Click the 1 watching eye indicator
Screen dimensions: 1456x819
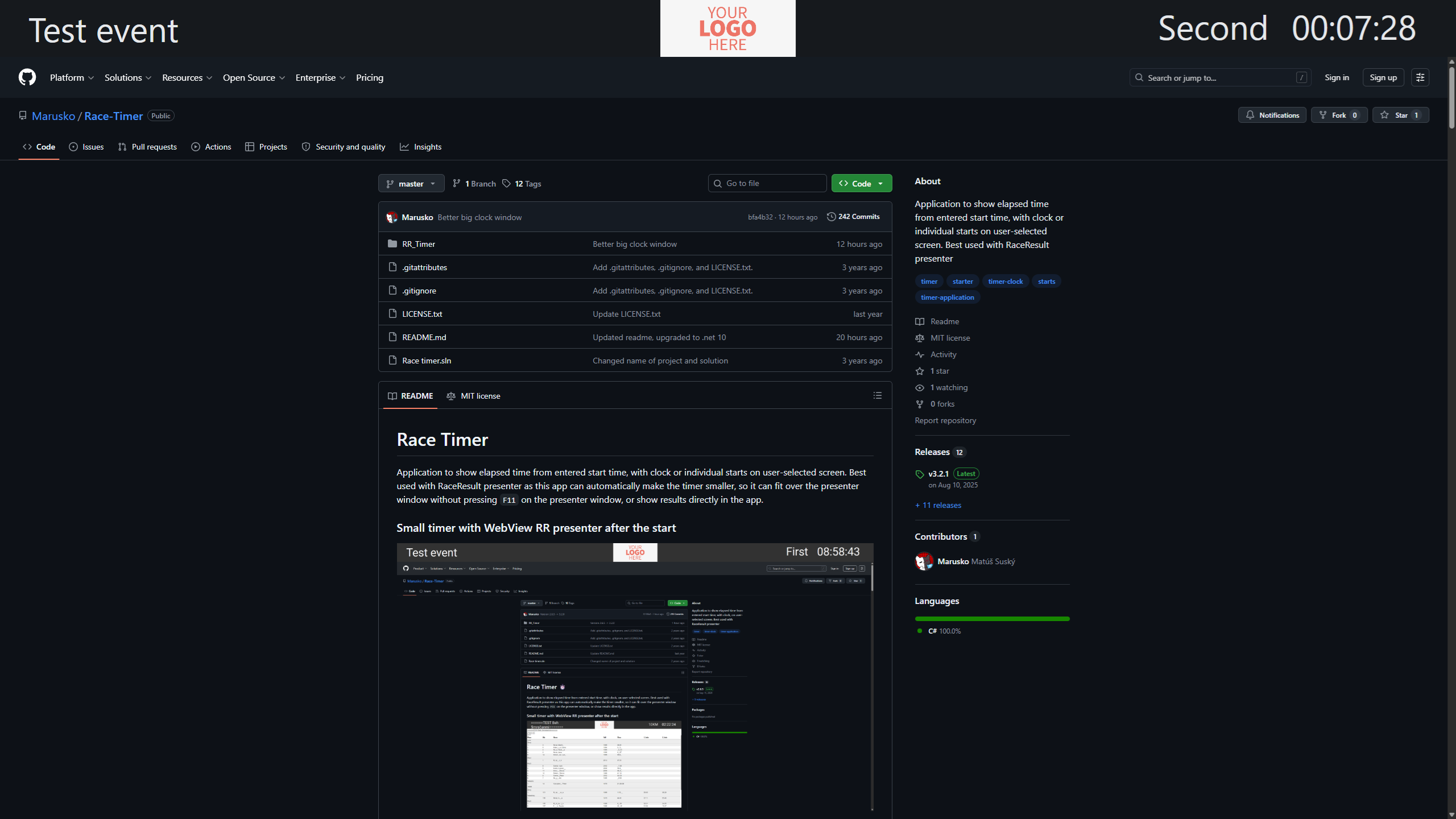(920, 388)
